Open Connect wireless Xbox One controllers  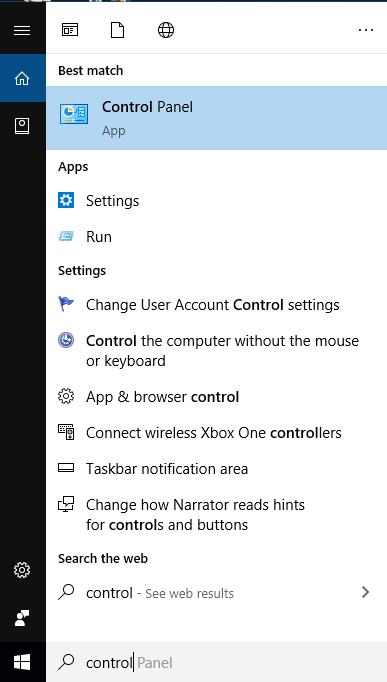point(217,433)
